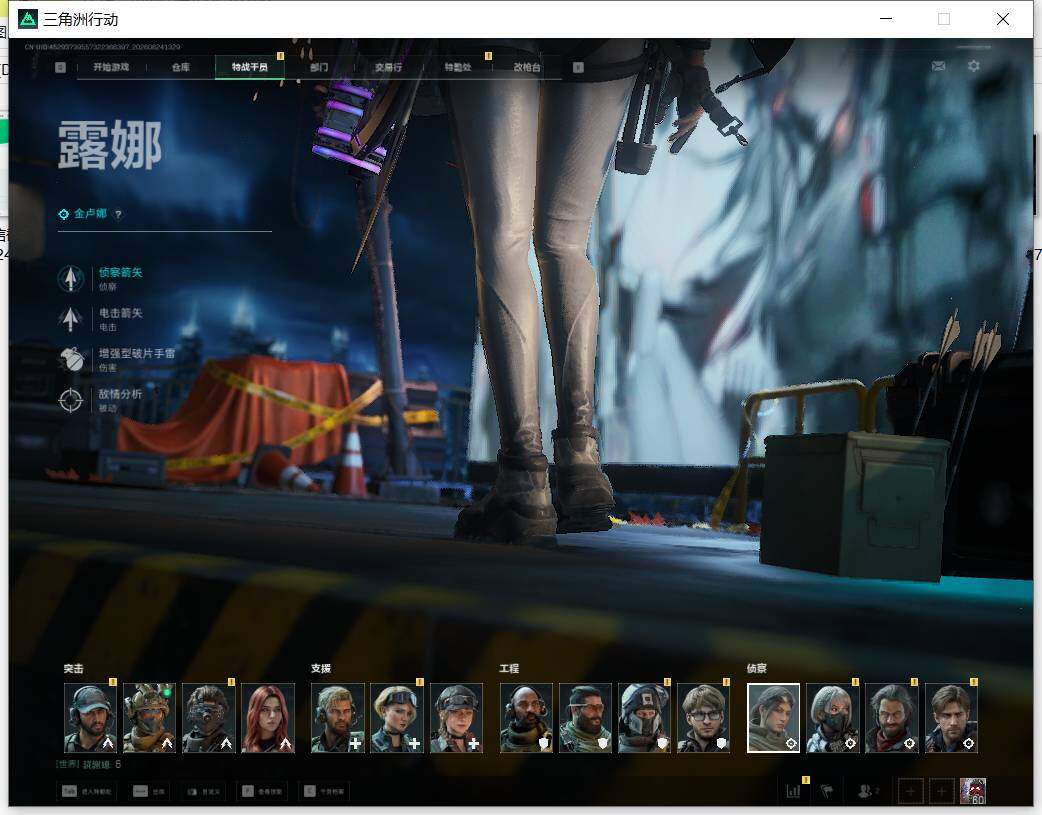Select the red-haired 突击 operator
The width and height of the screenshot is (1042, 815).
[x=268, y=718]
